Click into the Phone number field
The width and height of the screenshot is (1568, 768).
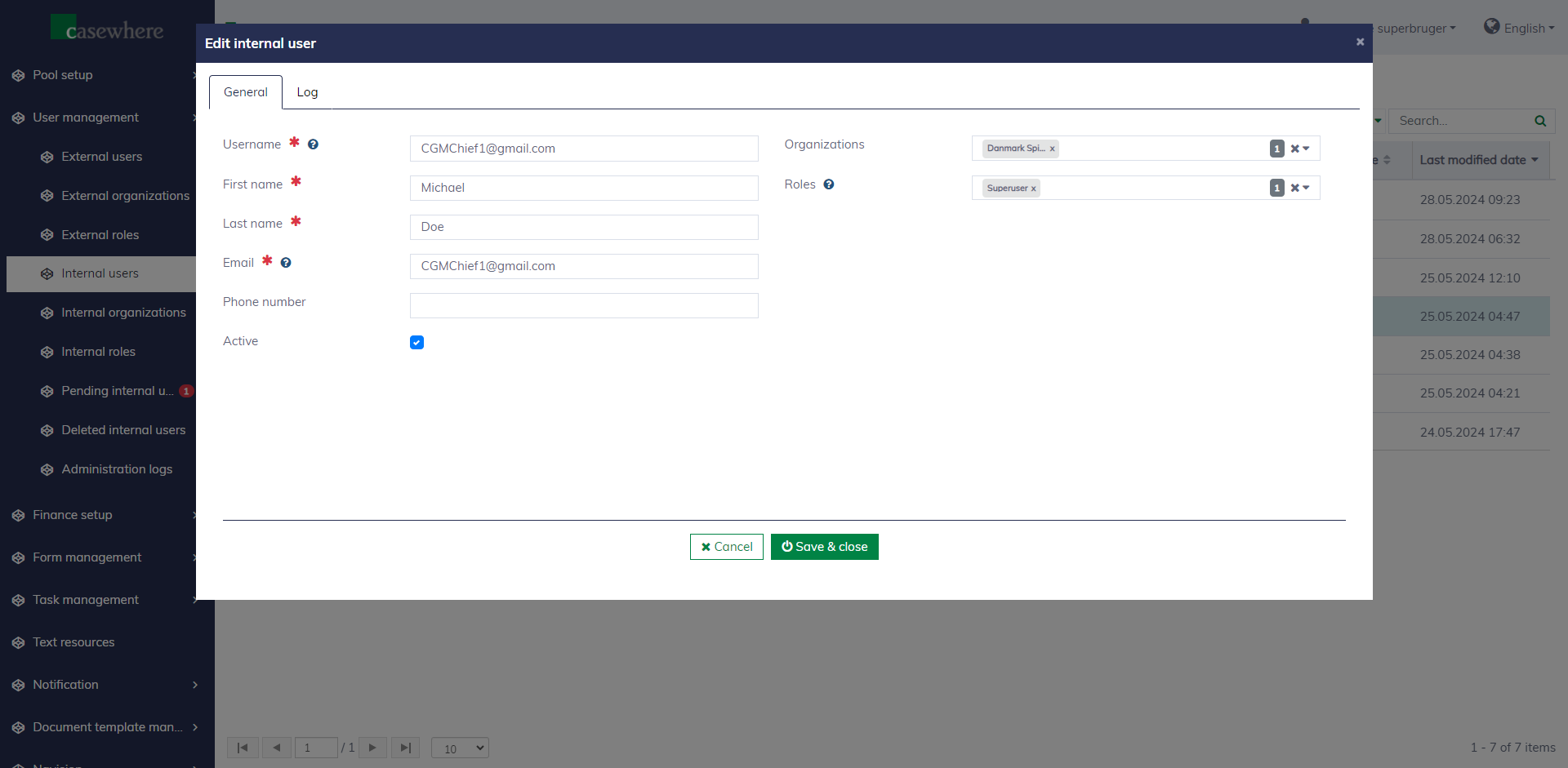(583, 305)
